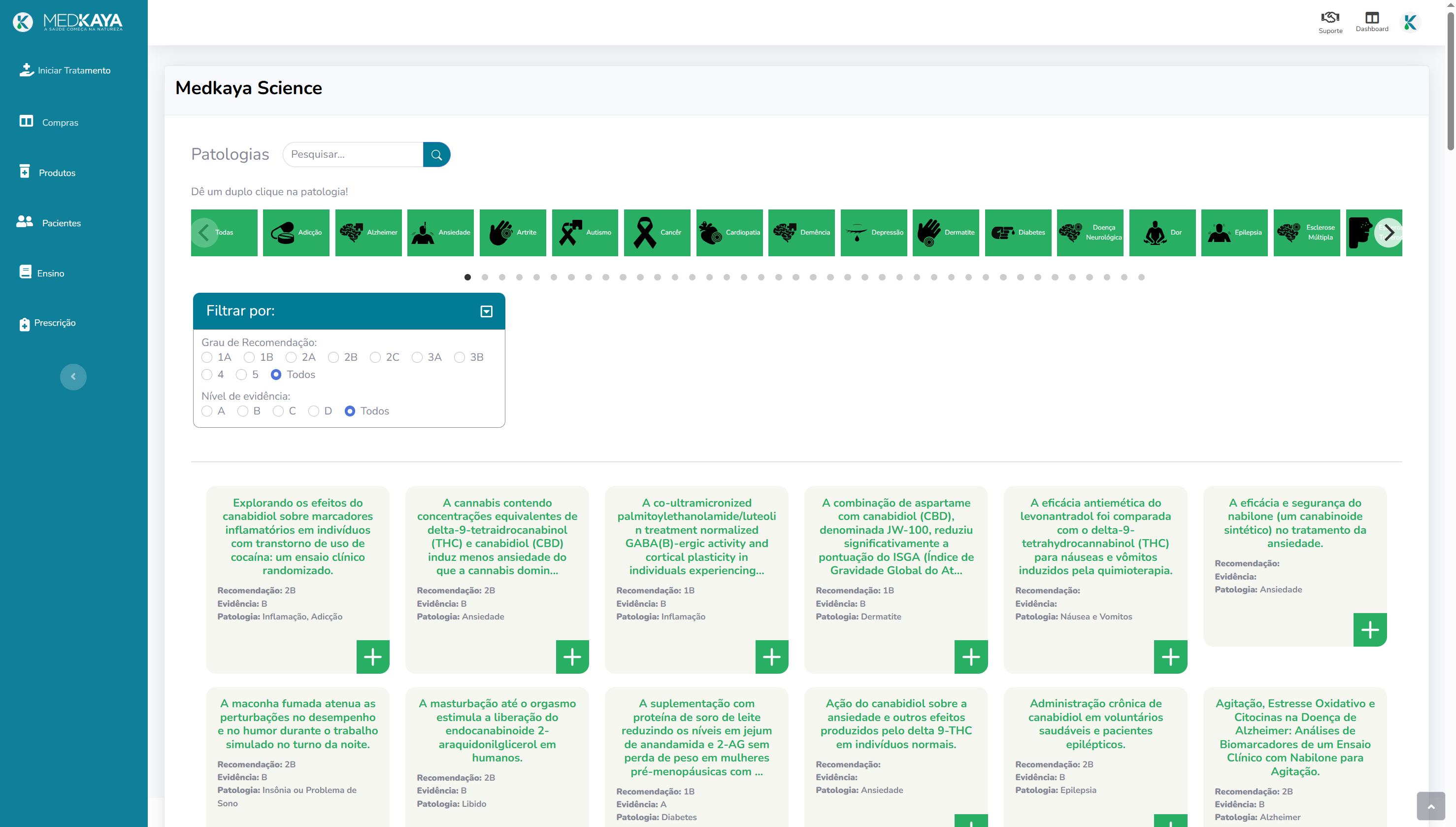
Task: Select recommendation grade 1B
Action: click(x=249, y=357)
